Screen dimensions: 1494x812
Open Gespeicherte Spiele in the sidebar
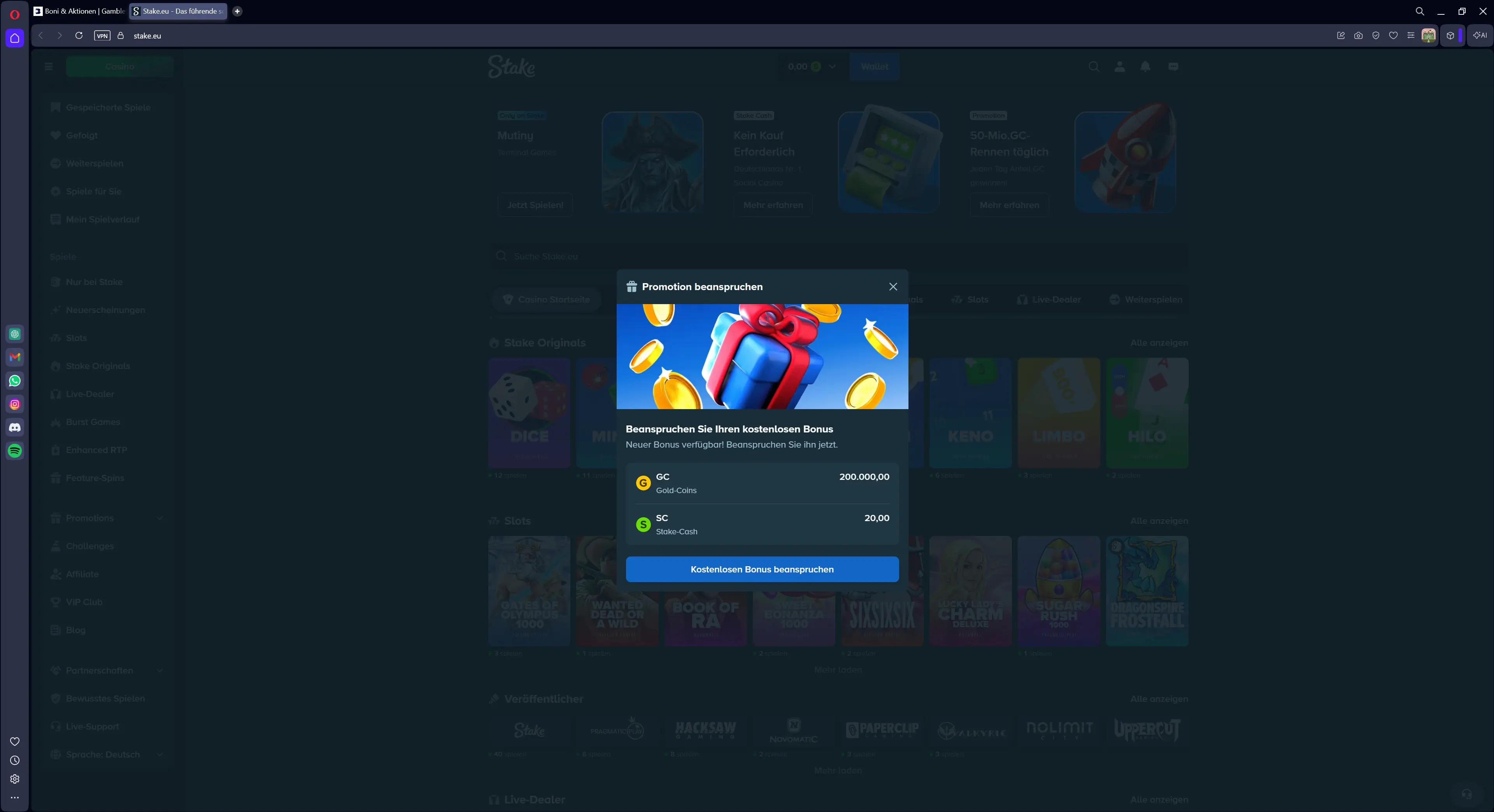108,107
